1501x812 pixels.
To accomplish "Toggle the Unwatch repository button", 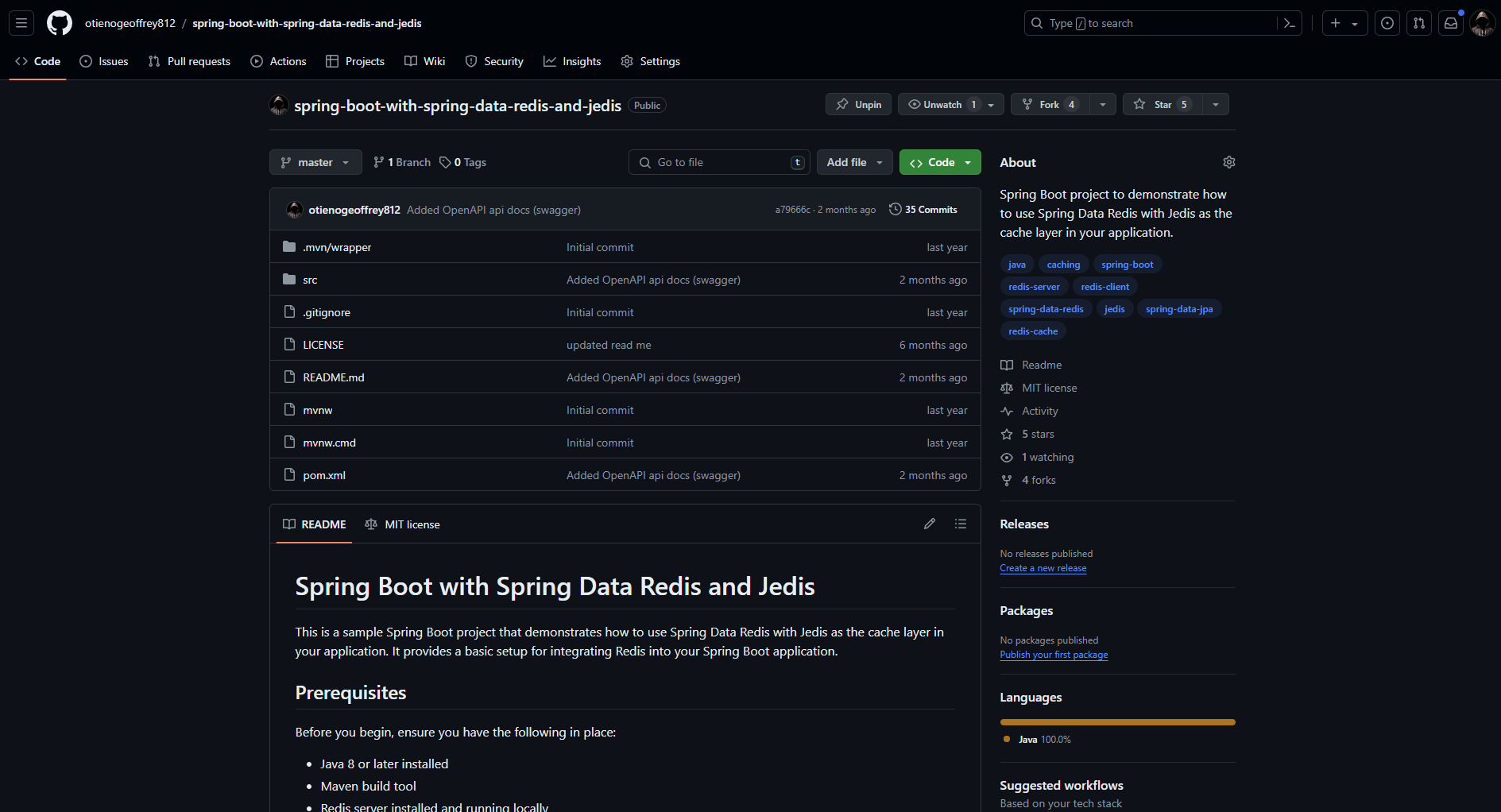I will click(x=942, y=104).
